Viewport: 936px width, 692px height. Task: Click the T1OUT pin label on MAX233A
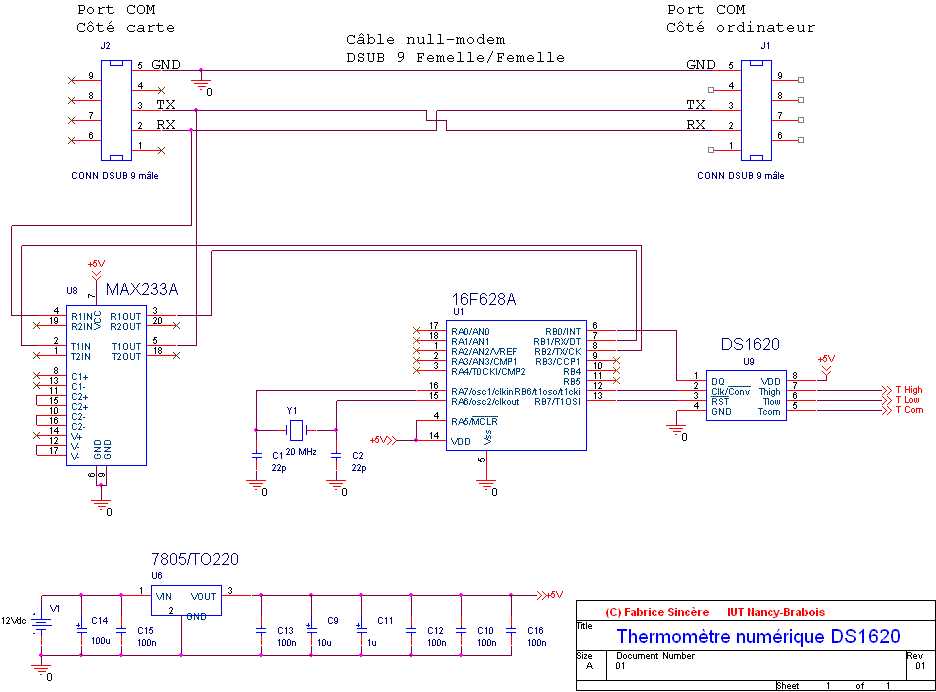(126, 346)
